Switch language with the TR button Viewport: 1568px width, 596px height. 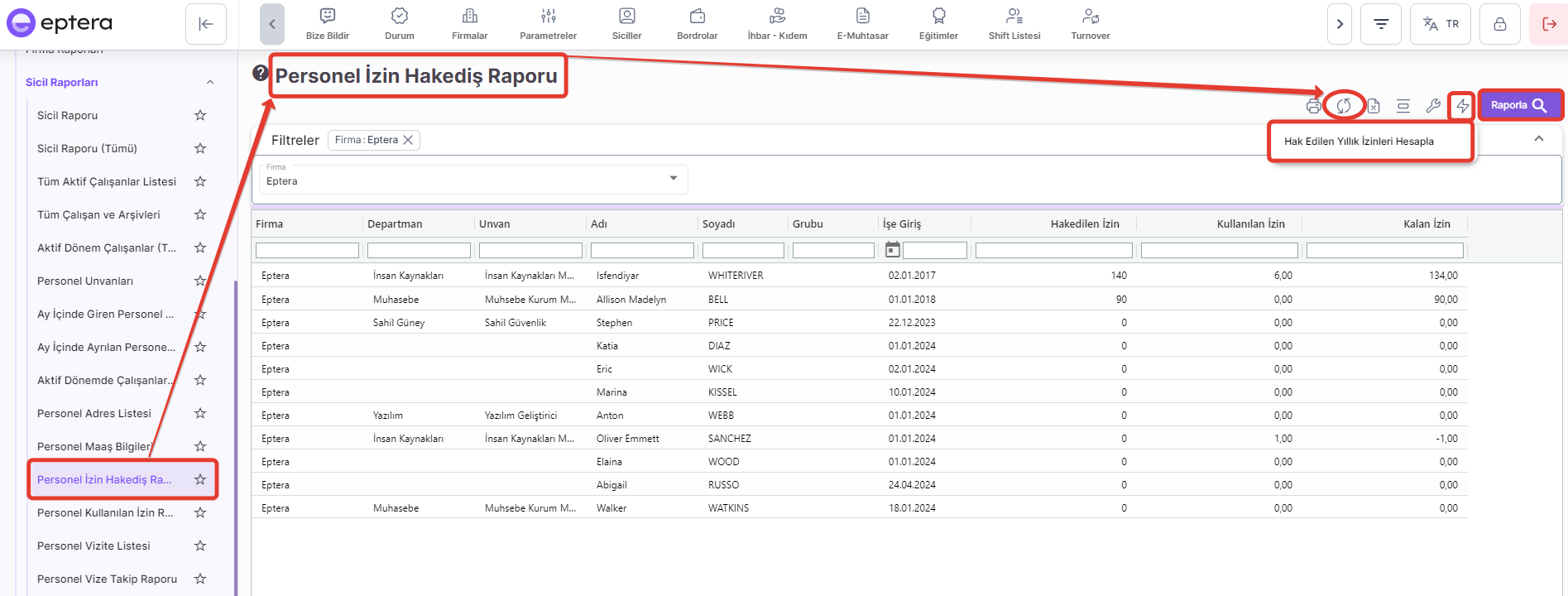click(1441, 24)
